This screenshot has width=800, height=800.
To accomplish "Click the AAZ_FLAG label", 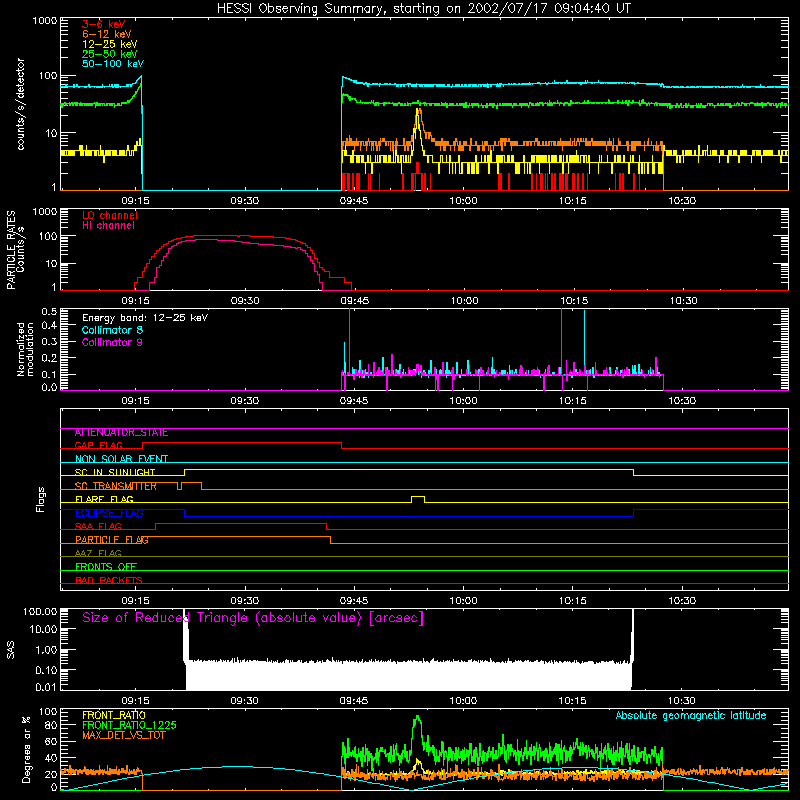I will coord(98,554).
